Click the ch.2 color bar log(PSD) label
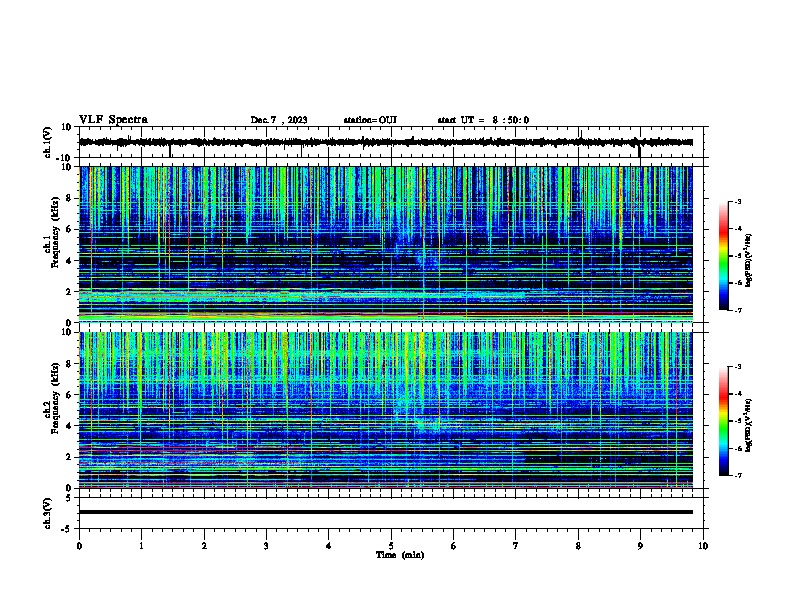Viewport: 792px width, 612px height. 748,425
